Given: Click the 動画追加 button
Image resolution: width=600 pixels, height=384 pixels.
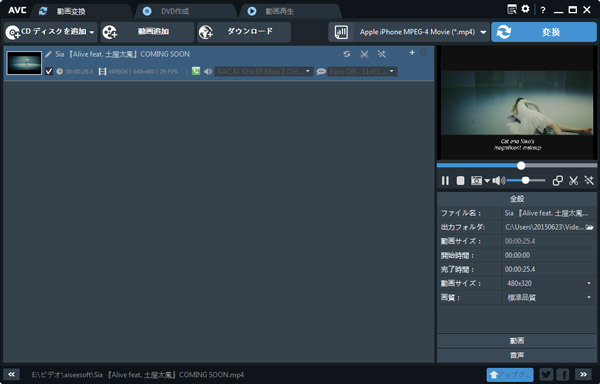Looking at the screenshot, I should click(x=147, y=32).
